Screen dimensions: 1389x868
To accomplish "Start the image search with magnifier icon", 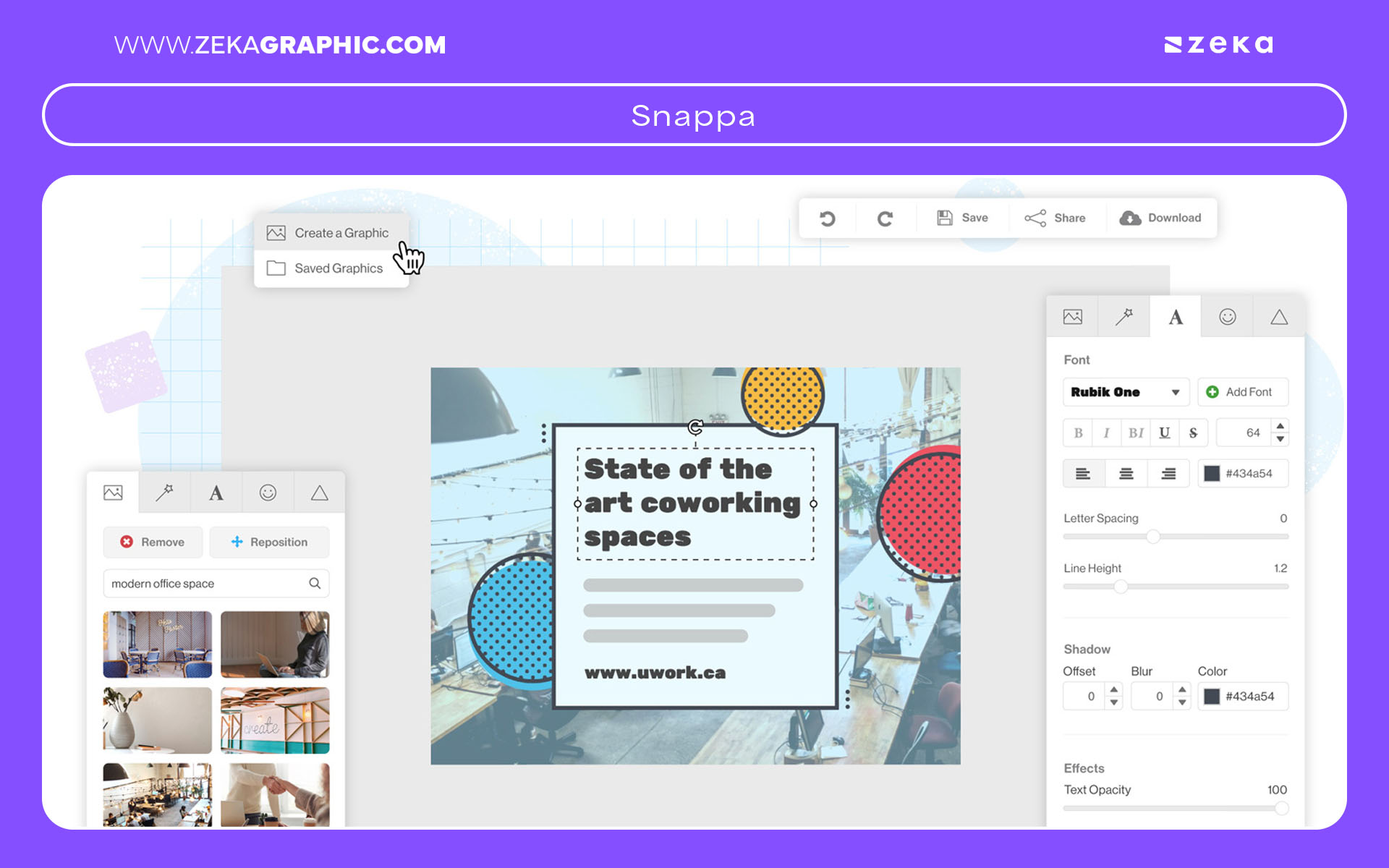I will tap(314, 583).
